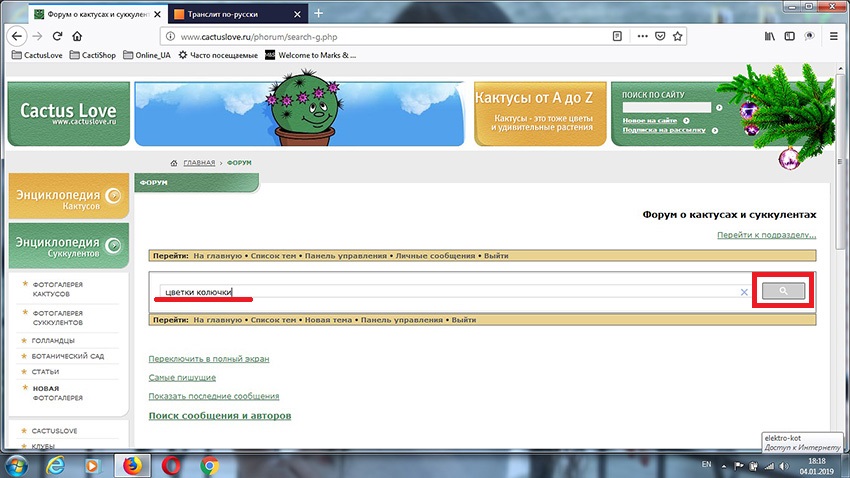Open the Firefox hamburger menu
850x478 pixels.
pos(833,36)
